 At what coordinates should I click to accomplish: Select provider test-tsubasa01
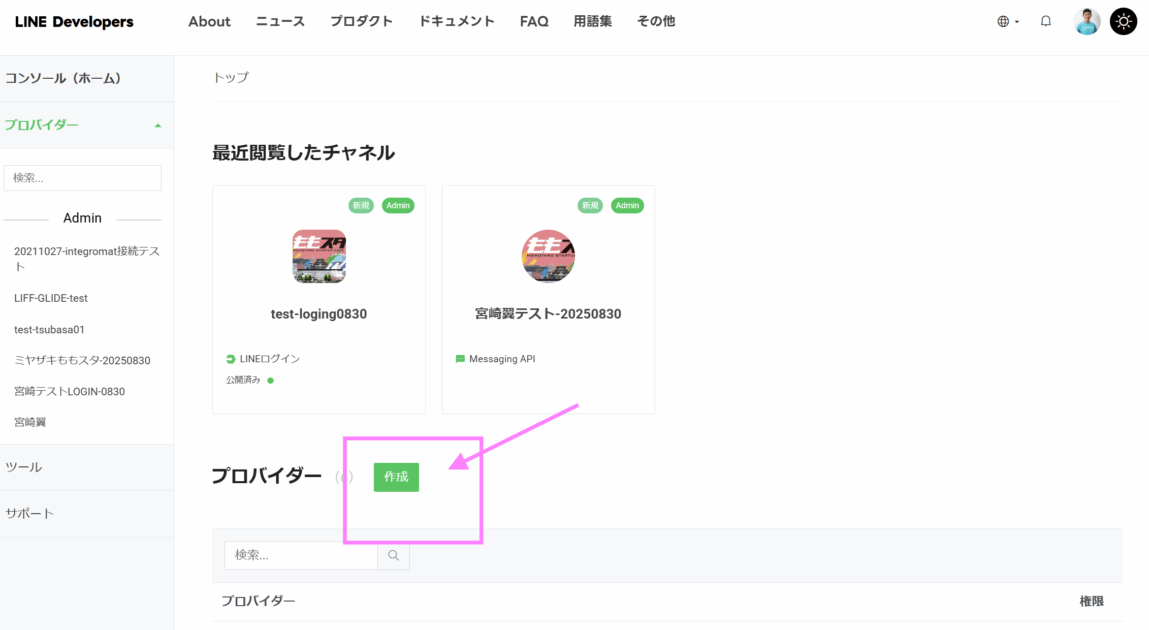click(49, 330)
